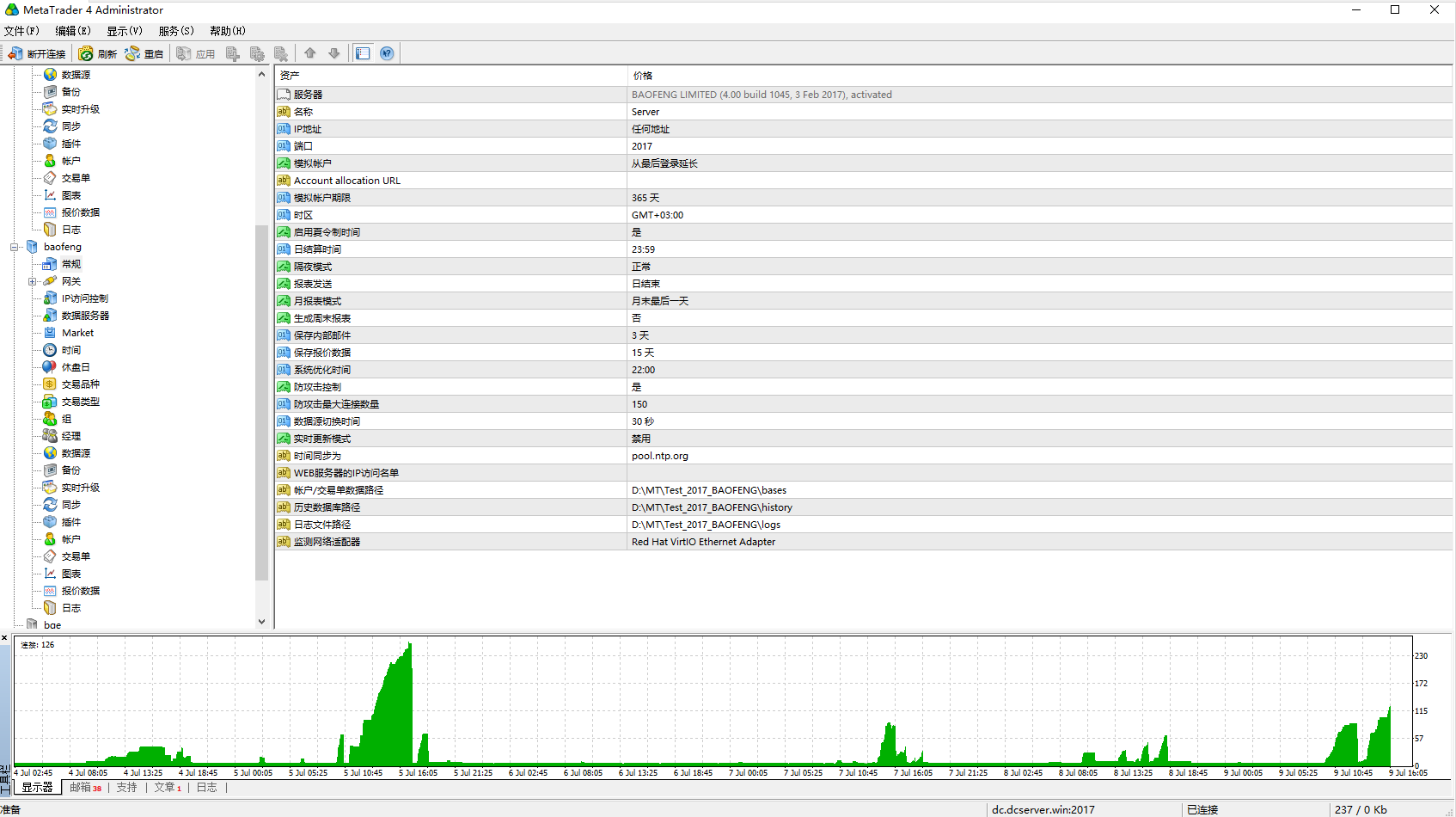Click the move-up arrow toolbar icon
This screenshot has height=817, width=1456.
[x=310, y=53]
